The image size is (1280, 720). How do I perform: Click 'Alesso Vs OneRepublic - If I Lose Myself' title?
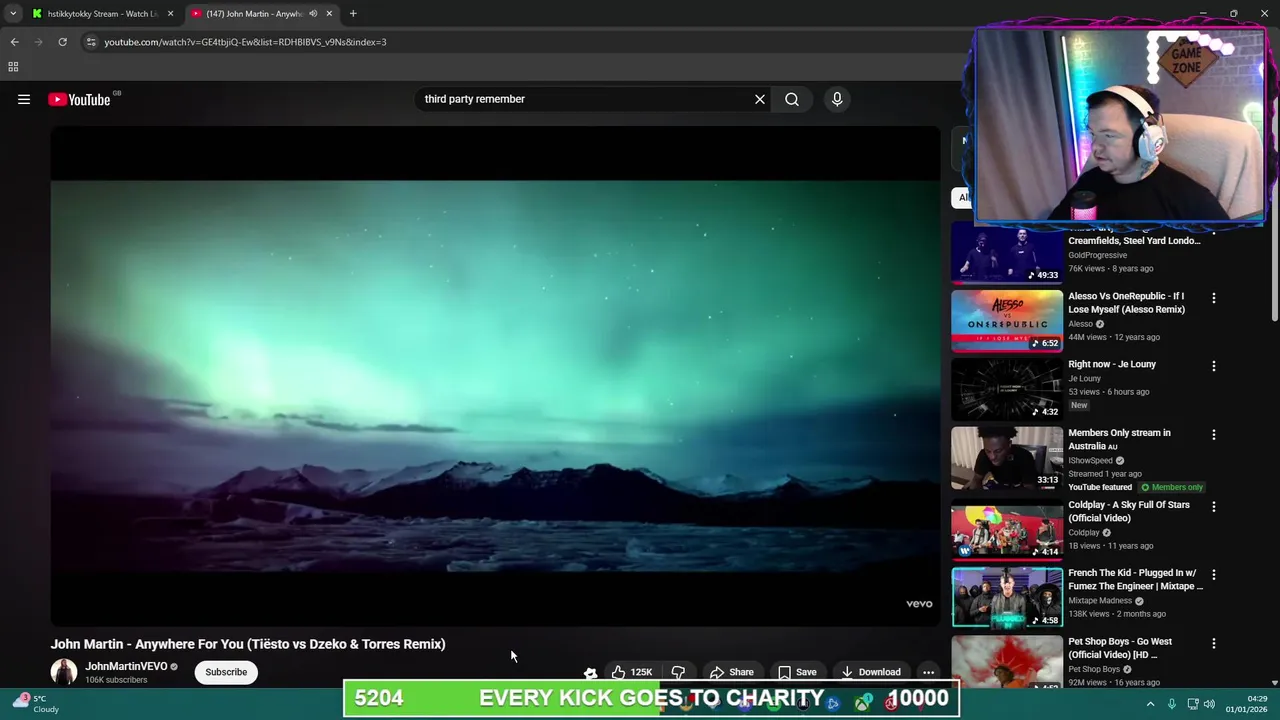pyautogui.click(x=1127, y=303)
